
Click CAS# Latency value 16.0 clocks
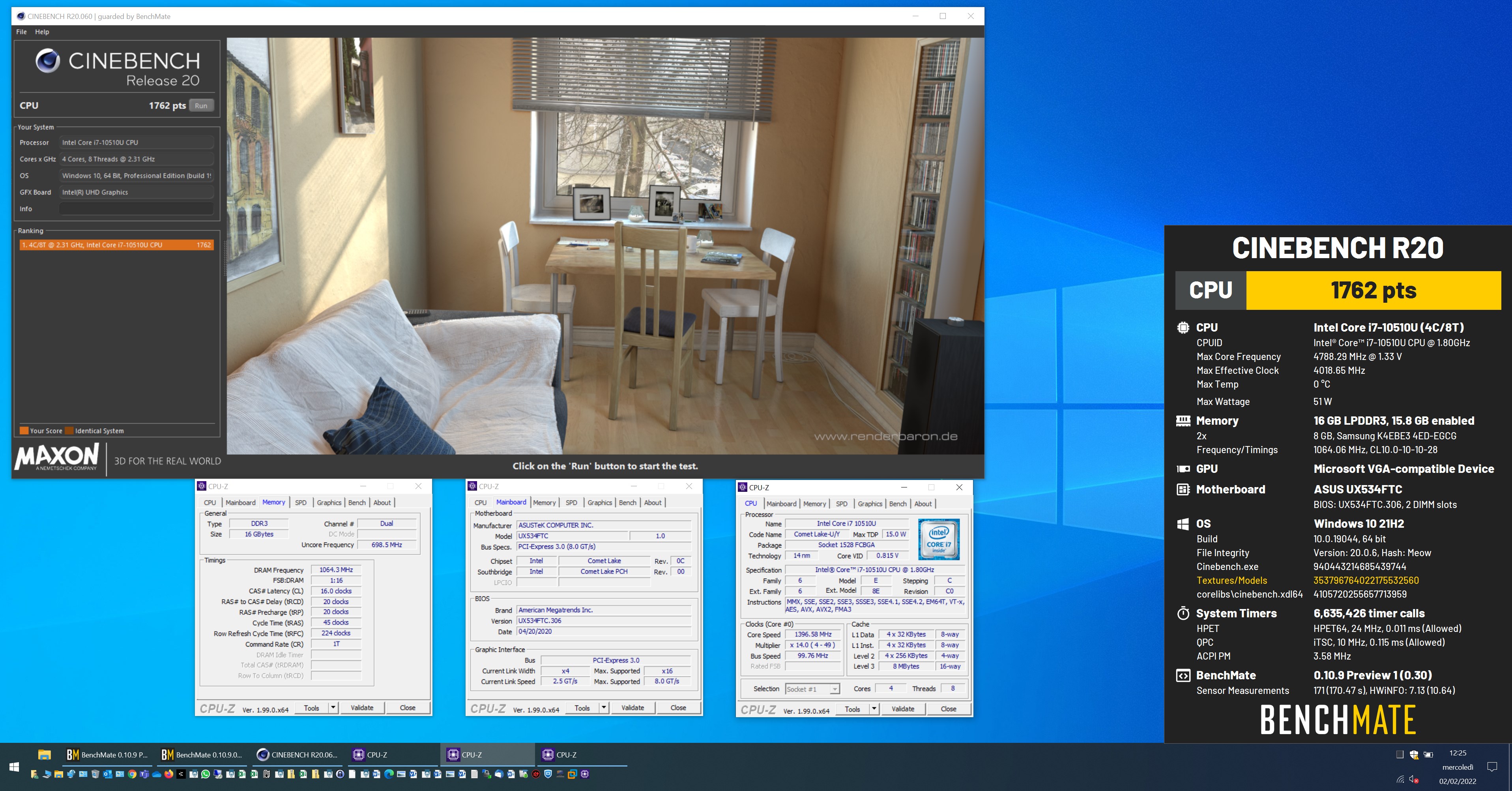point(336,591)
